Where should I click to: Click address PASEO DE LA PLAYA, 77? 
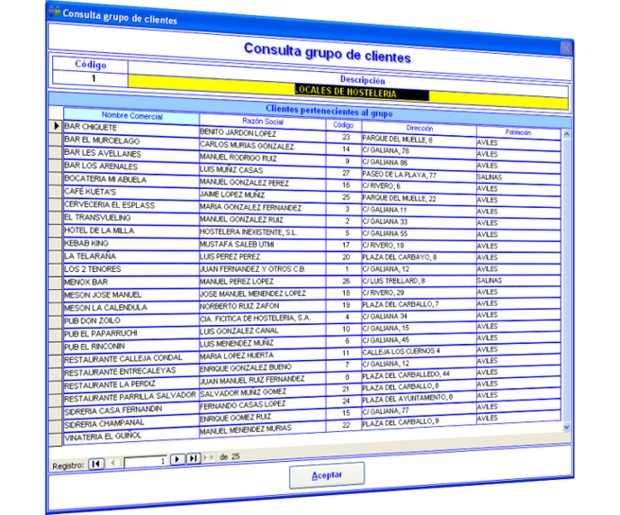click(x=399, y=175)
